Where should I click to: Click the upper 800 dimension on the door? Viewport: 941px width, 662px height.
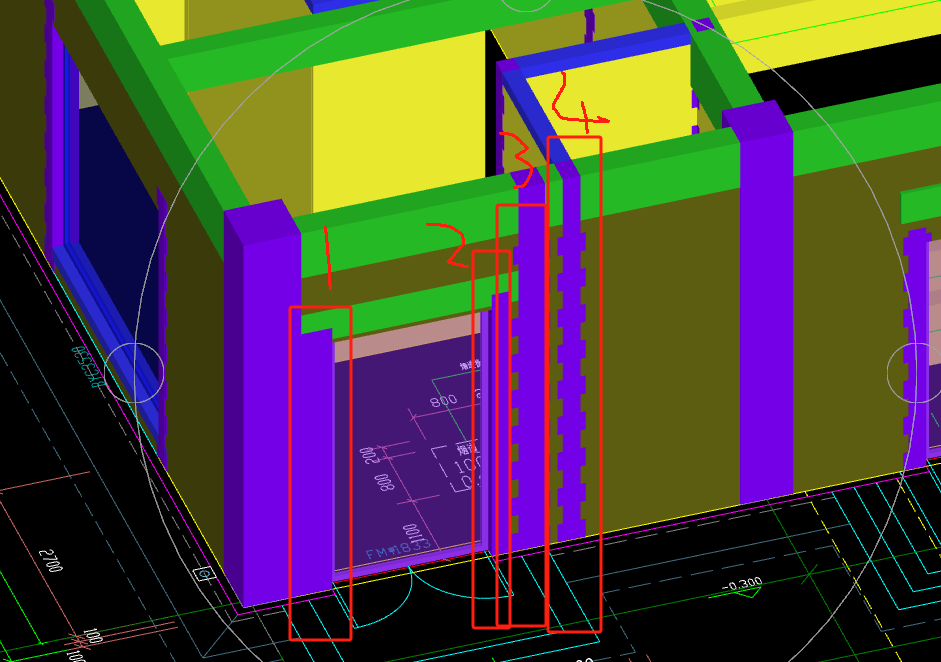point(444,400)
